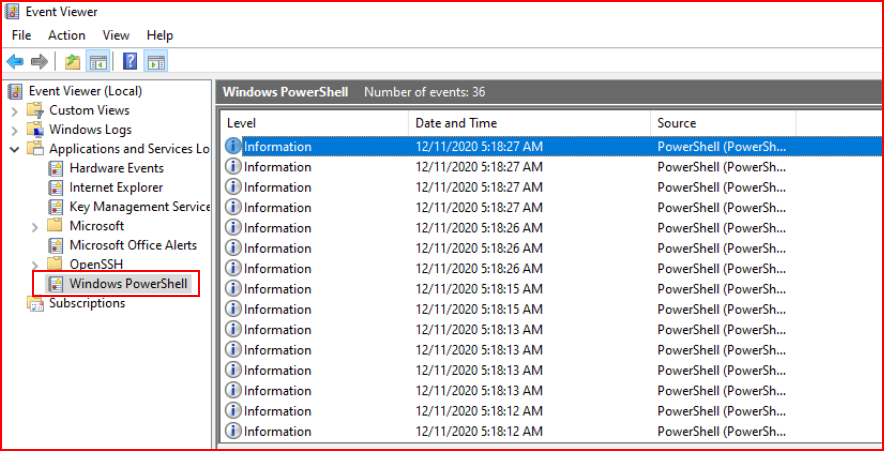The height and width of the screenshot is (451, 884).
Task: Open the Action menu
Action: (67, 35)
